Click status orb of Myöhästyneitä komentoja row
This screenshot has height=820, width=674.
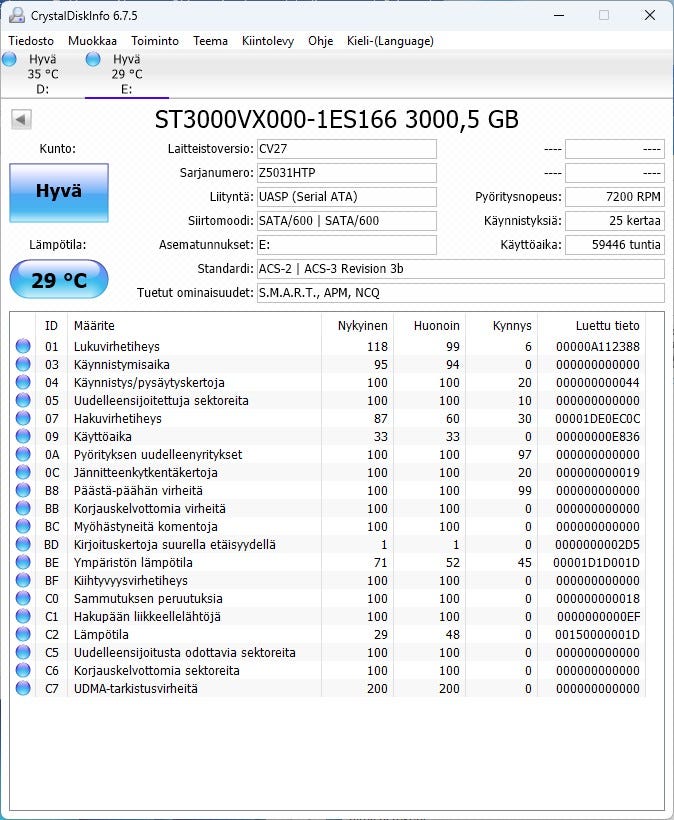[23, 526]
